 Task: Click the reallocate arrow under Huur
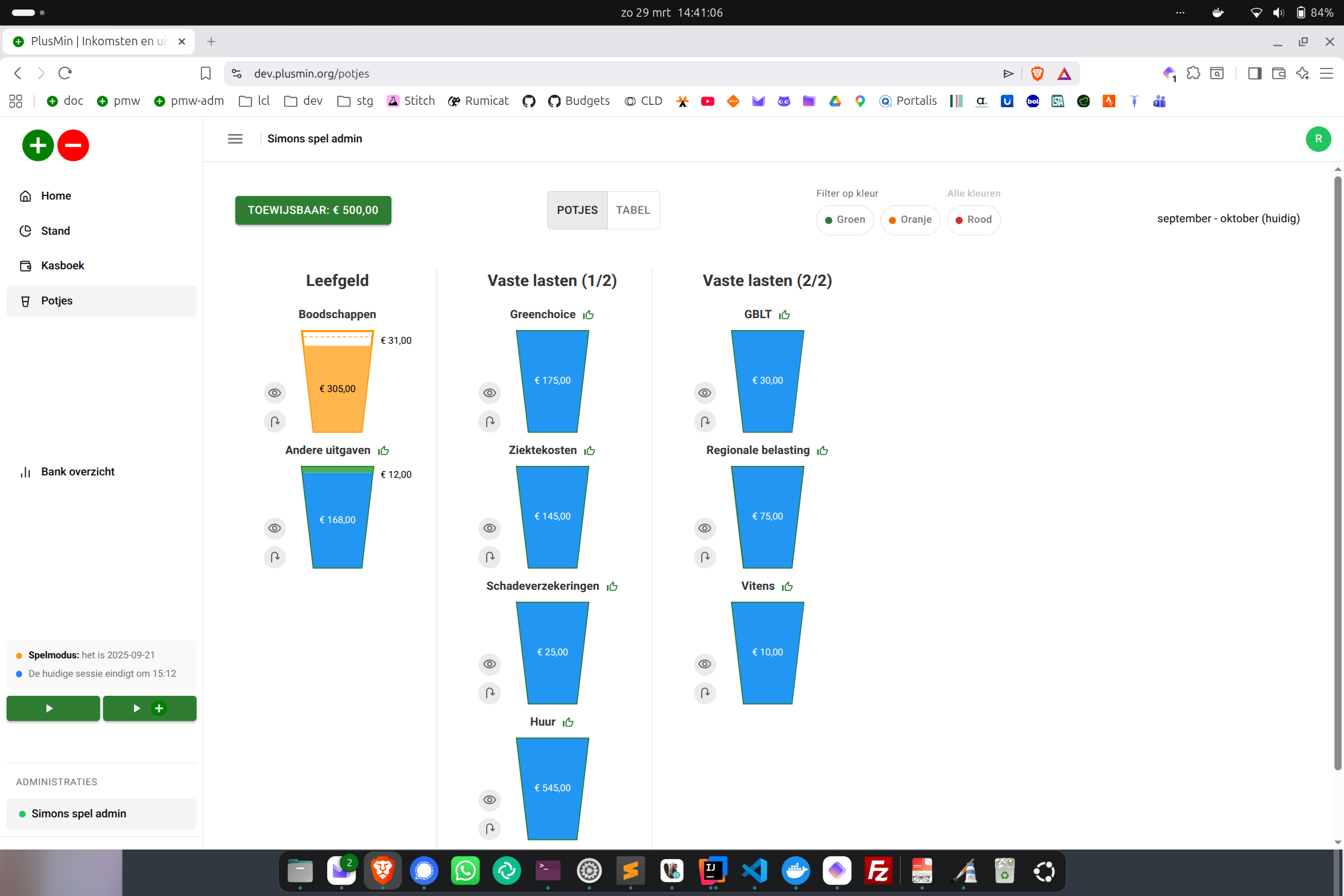click(490, 829)
